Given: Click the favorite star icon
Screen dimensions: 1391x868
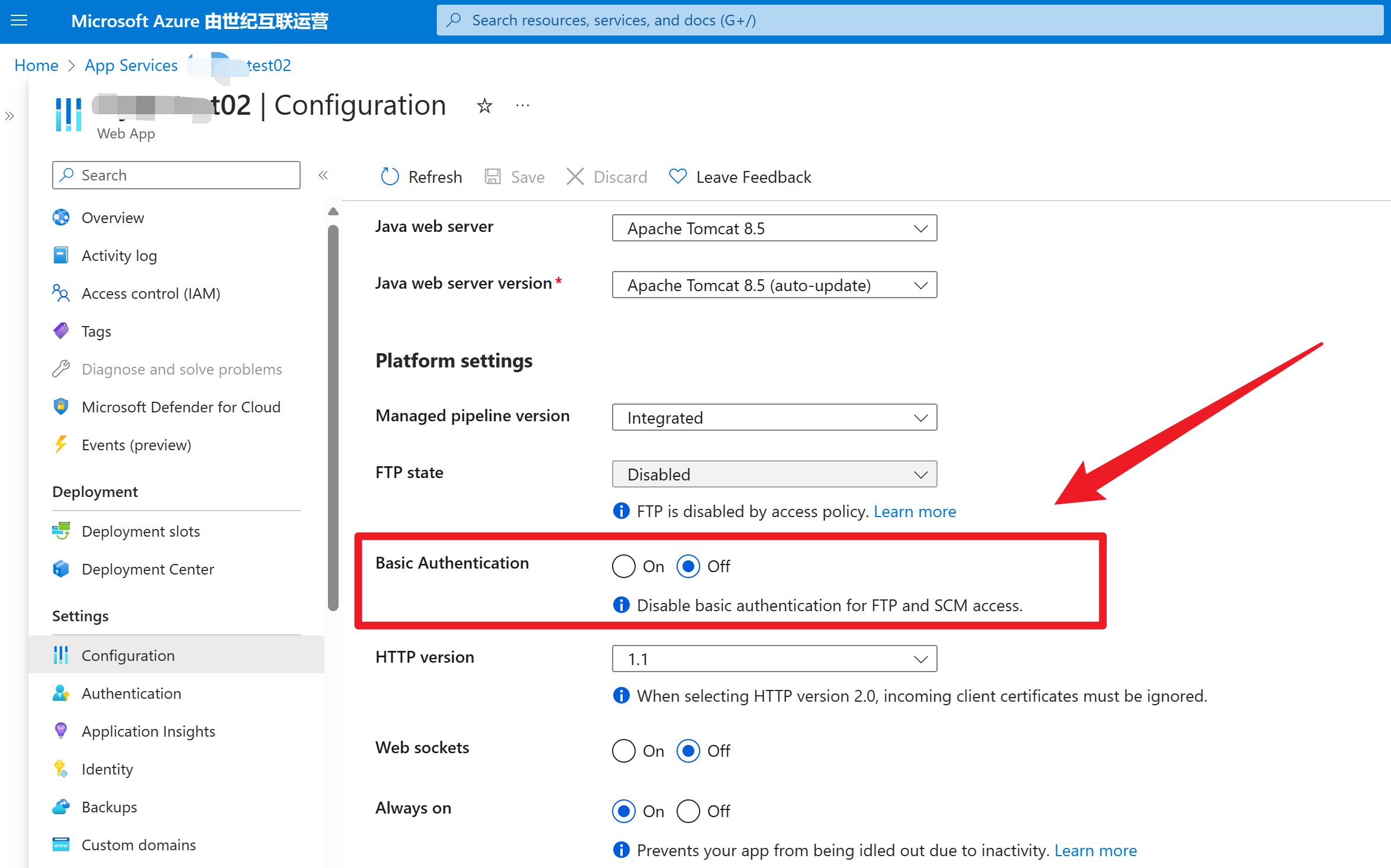Looking at the screenshot, I should [485, 106].
